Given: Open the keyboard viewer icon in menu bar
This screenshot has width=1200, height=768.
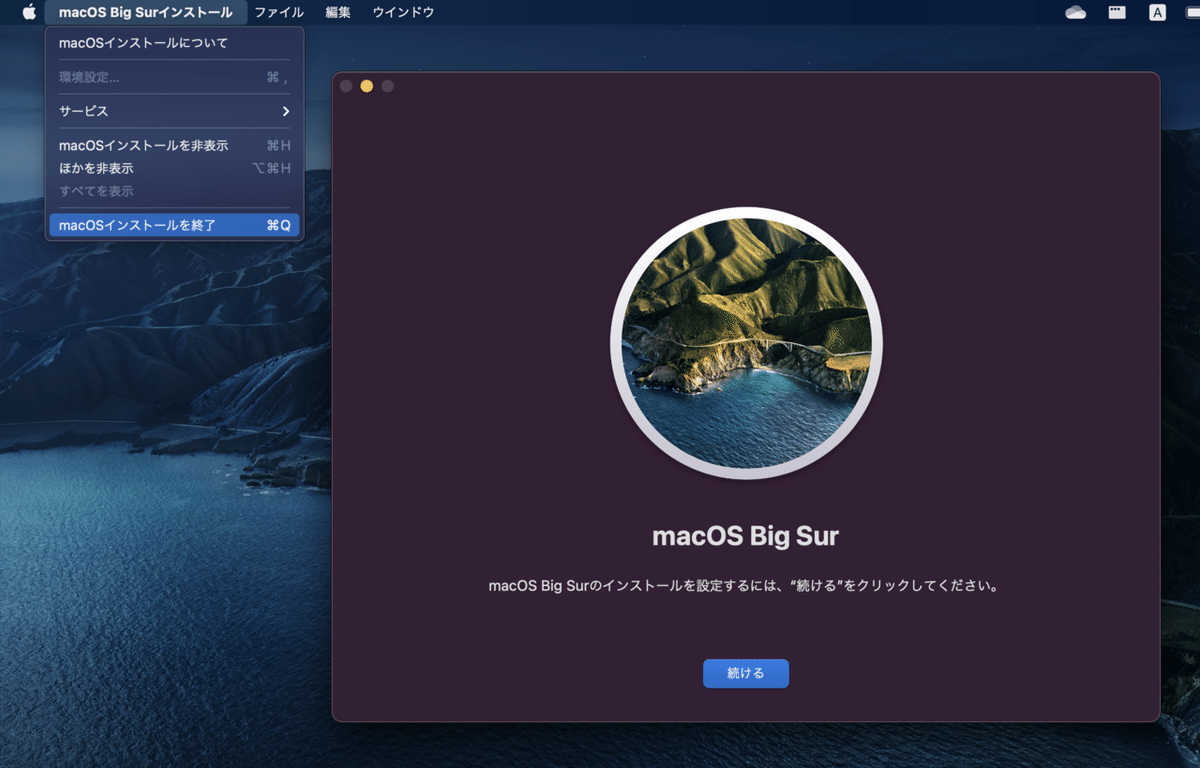Looking at the screenshot, I should pyautogui.click(x=1117, y=13).
